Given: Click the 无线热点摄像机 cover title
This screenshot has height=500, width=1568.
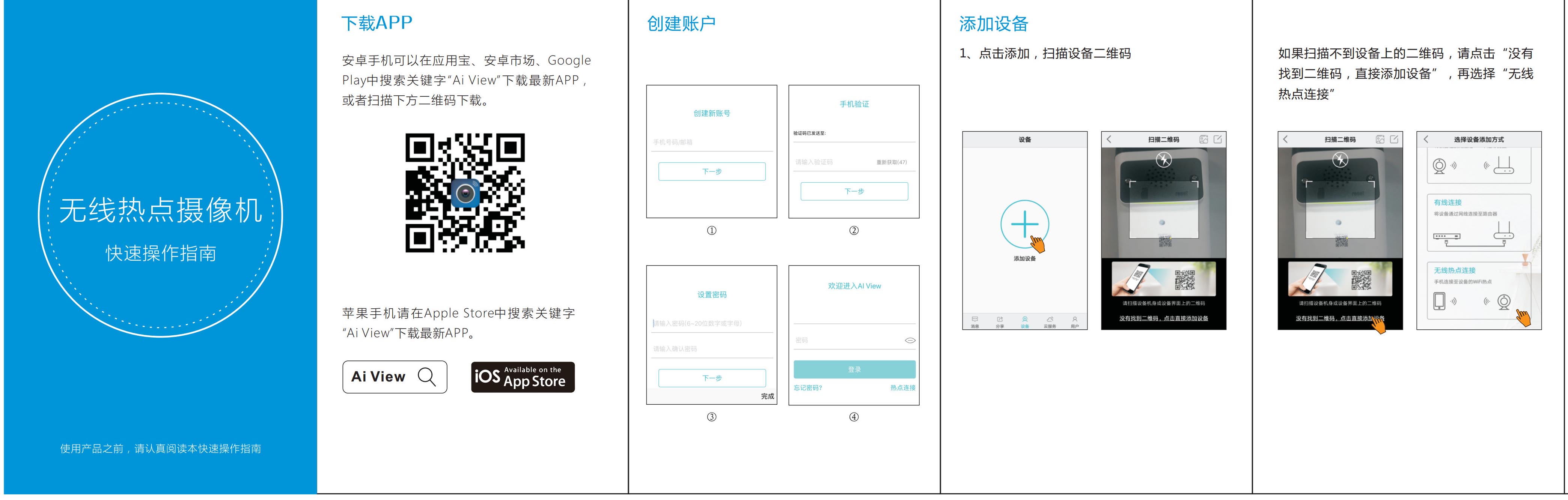Looking at the screenshot, I should (161, 210).
